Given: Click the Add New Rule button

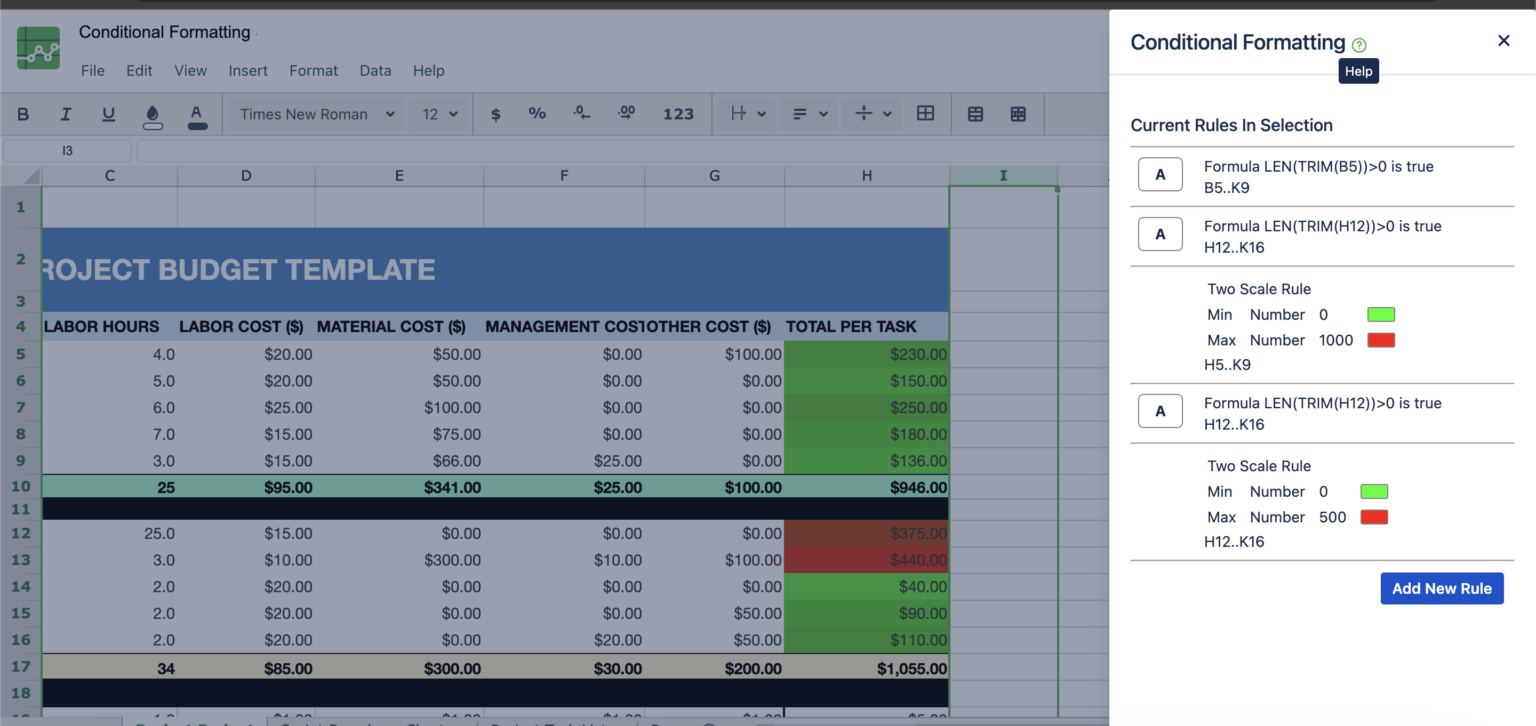Looking at the screenshot, I should (x=1442, y=588).
